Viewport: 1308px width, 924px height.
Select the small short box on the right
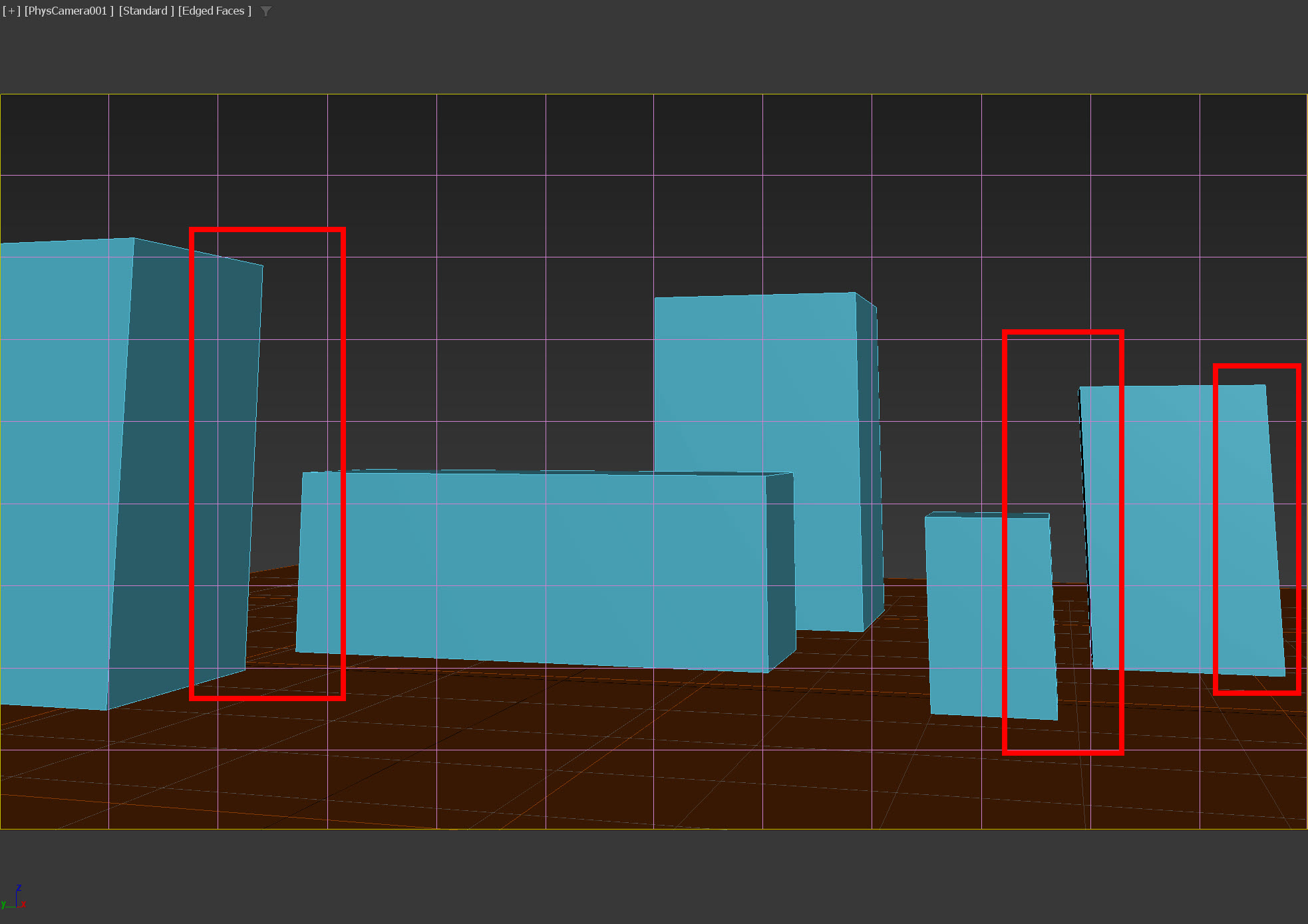tap(965, 612)
